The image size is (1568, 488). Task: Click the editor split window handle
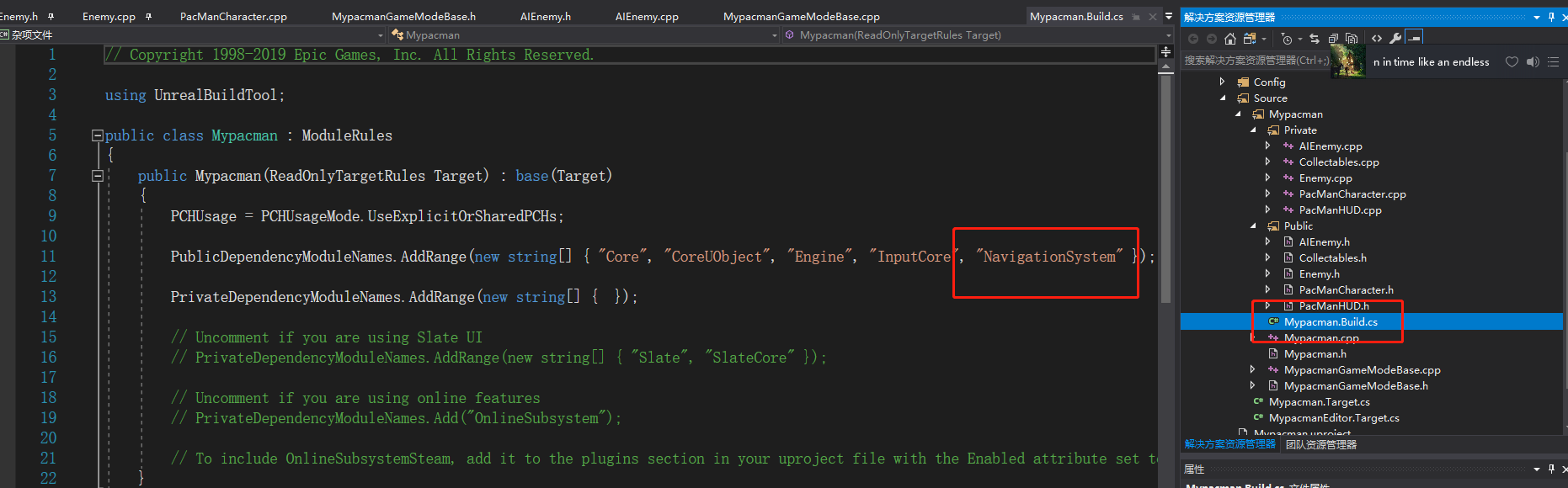pos(1165,52)
